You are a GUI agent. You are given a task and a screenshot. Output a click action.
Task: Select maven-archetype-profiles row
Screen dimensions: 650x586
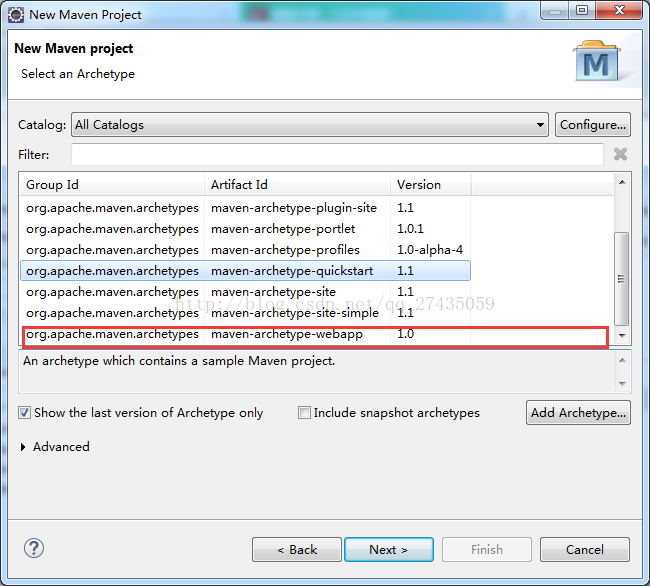point(245,250)
